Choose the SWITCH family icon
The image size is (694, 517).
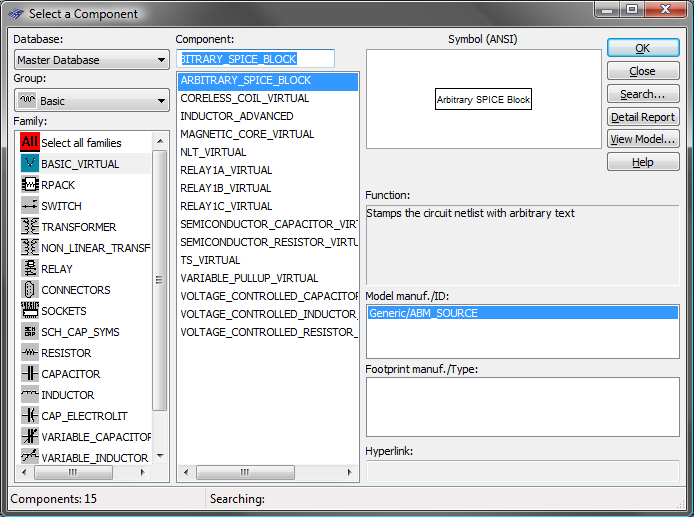(29, 206)
